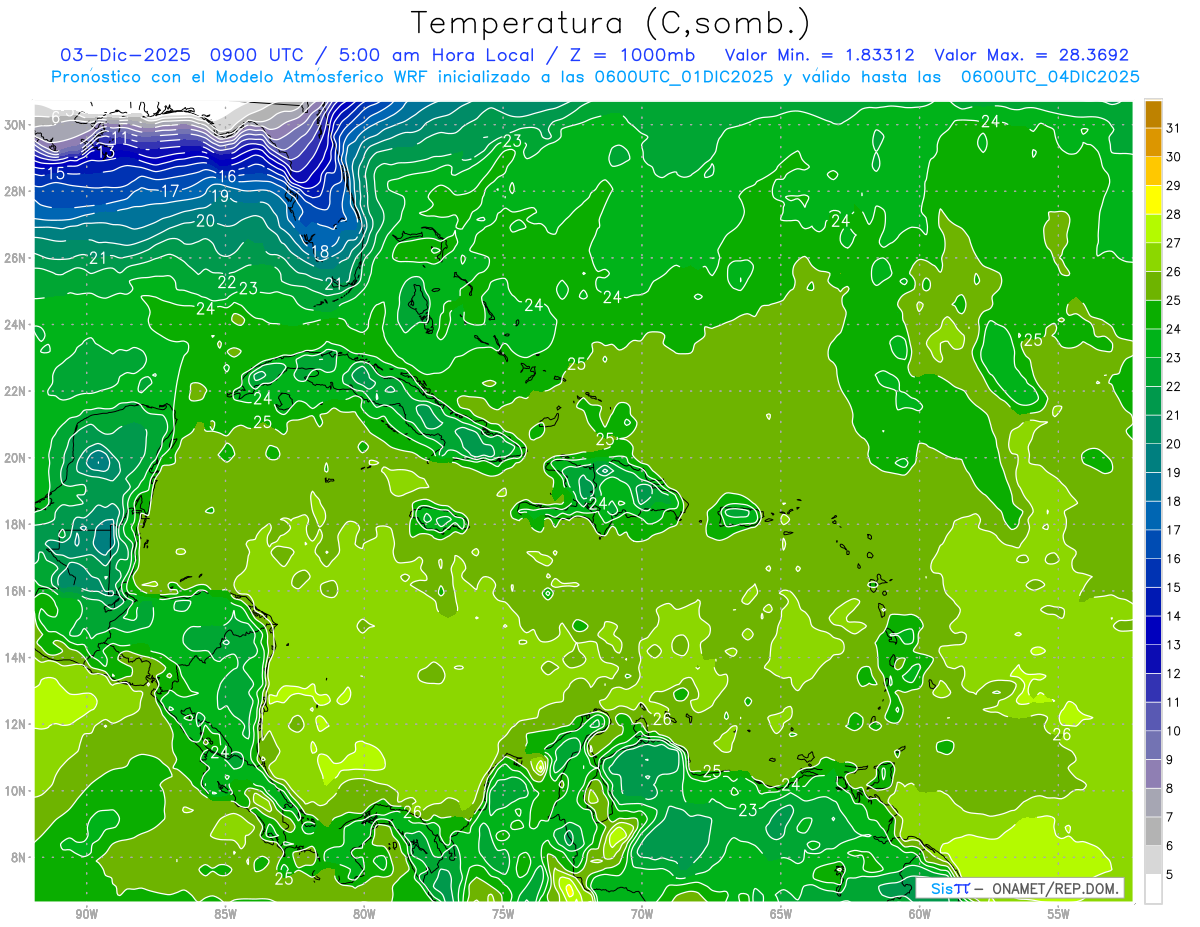
Task: Click the 'Temperatura (C,somb.)' map title
Action: (611, 23)
